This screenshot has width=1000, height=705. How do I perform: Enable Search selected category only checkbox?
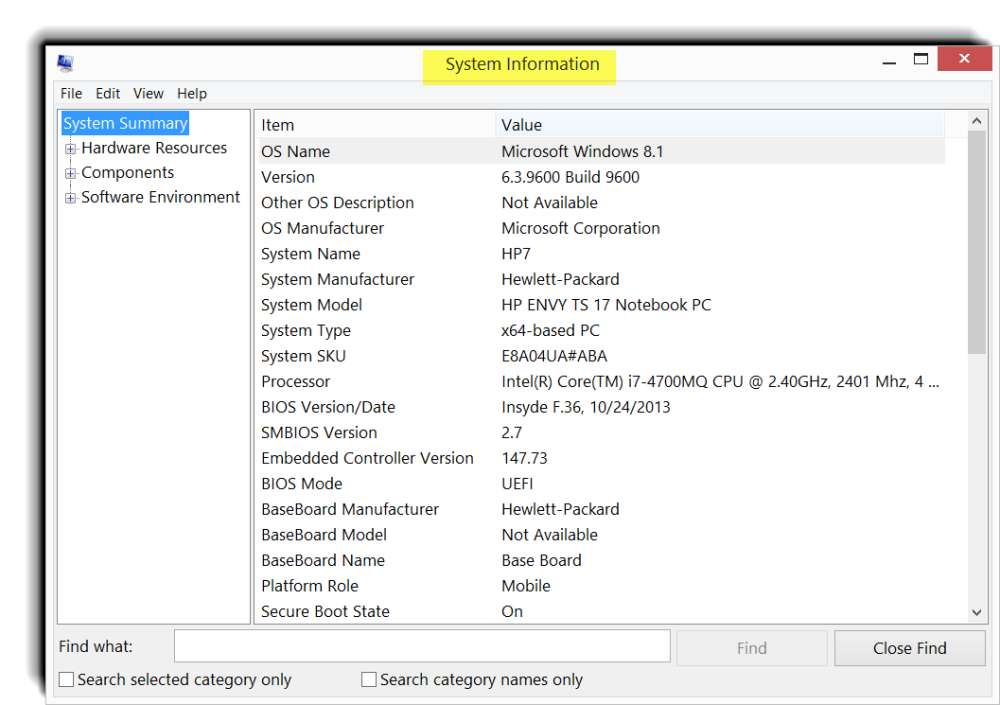coord(67,680)
